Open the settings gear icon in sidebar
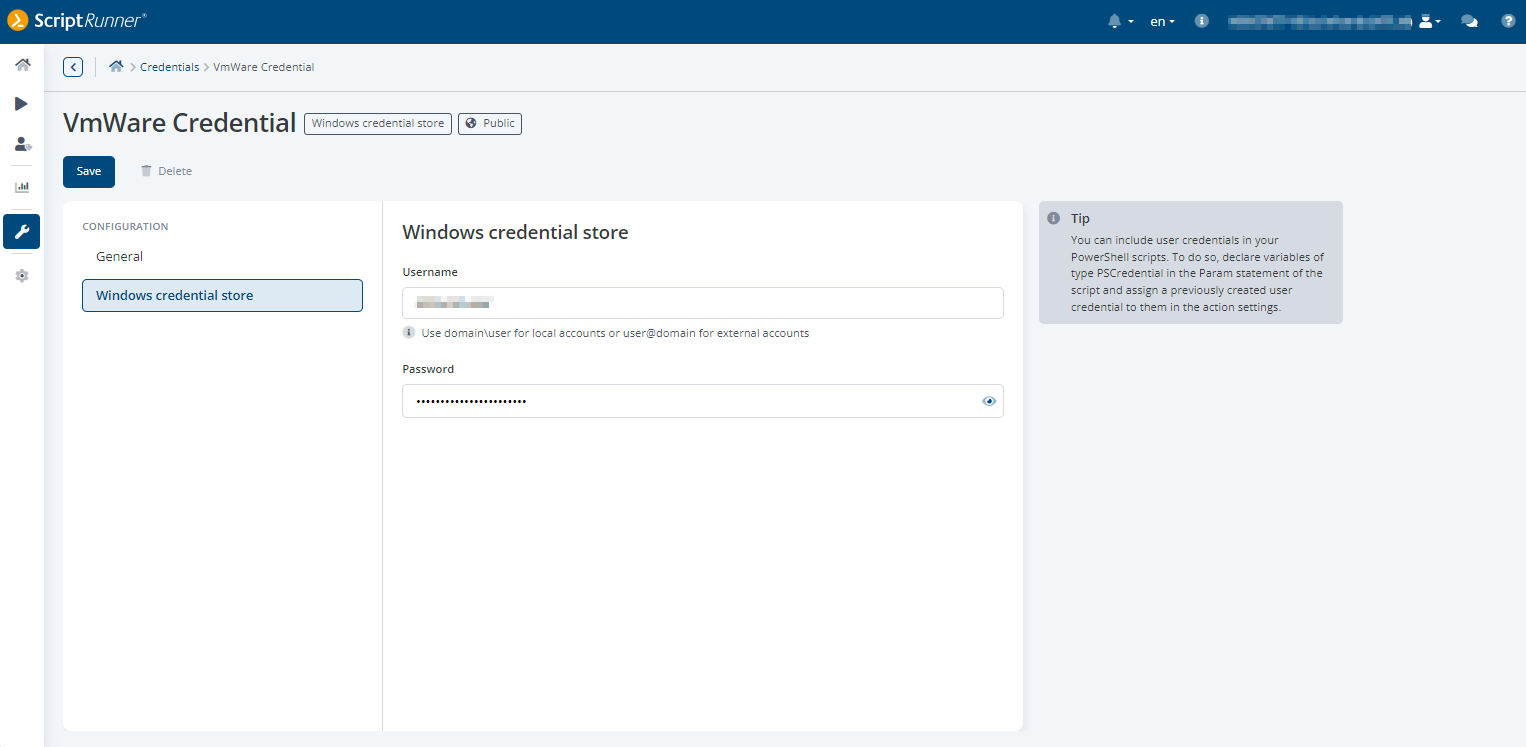 [22, 276]
